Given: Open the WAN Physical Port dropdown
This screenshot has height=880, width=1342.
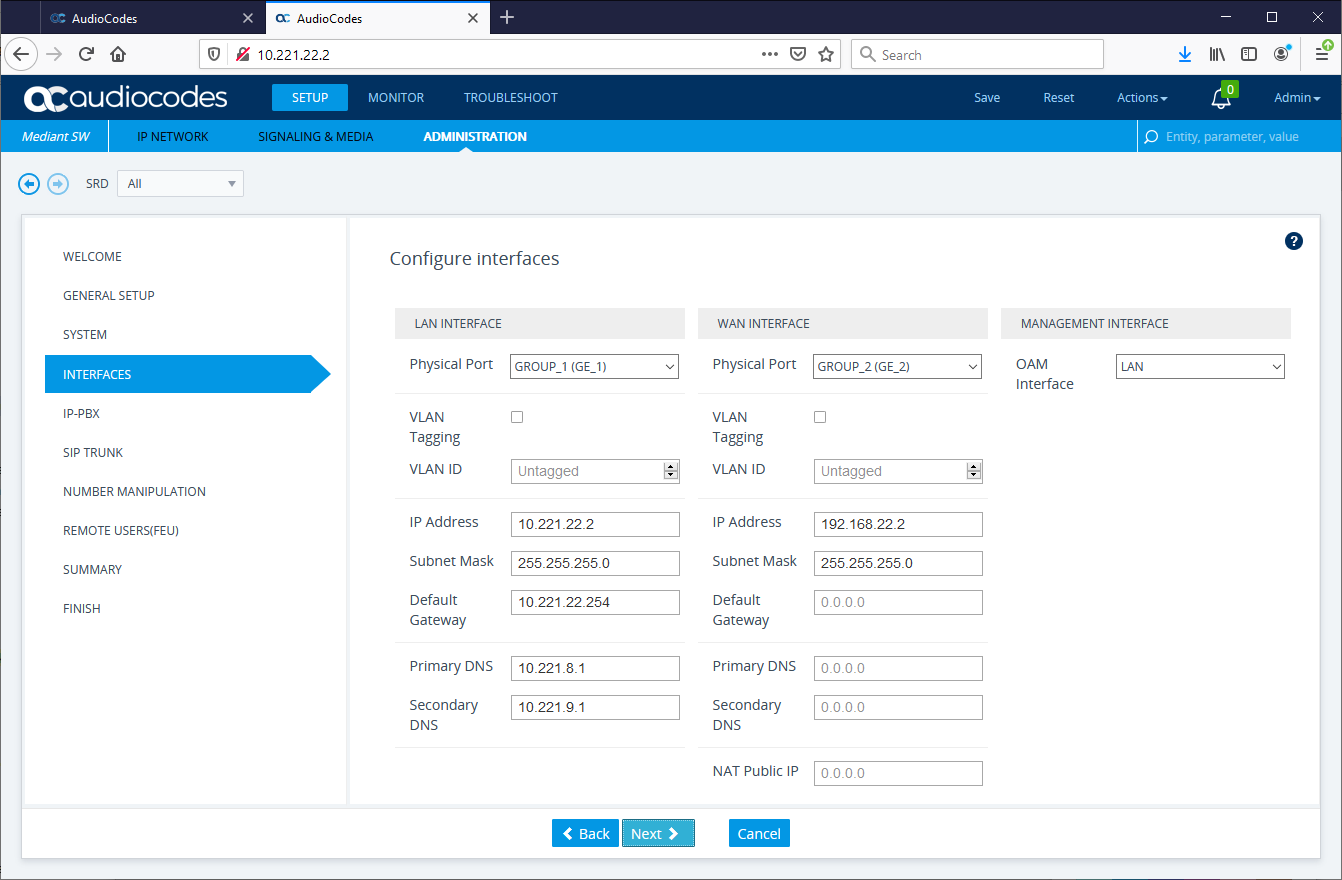Looking at the screenshot, I should [898, 367].
